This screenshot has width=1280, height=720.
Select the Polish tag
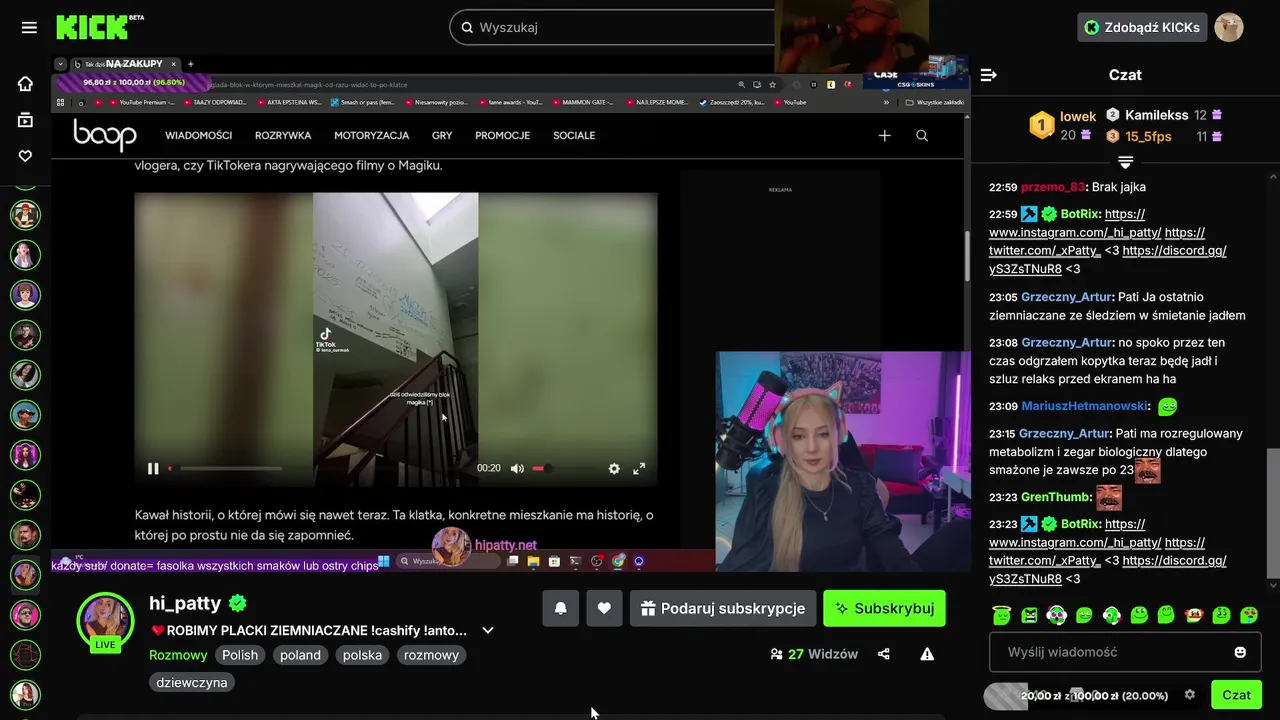point(240,655)
